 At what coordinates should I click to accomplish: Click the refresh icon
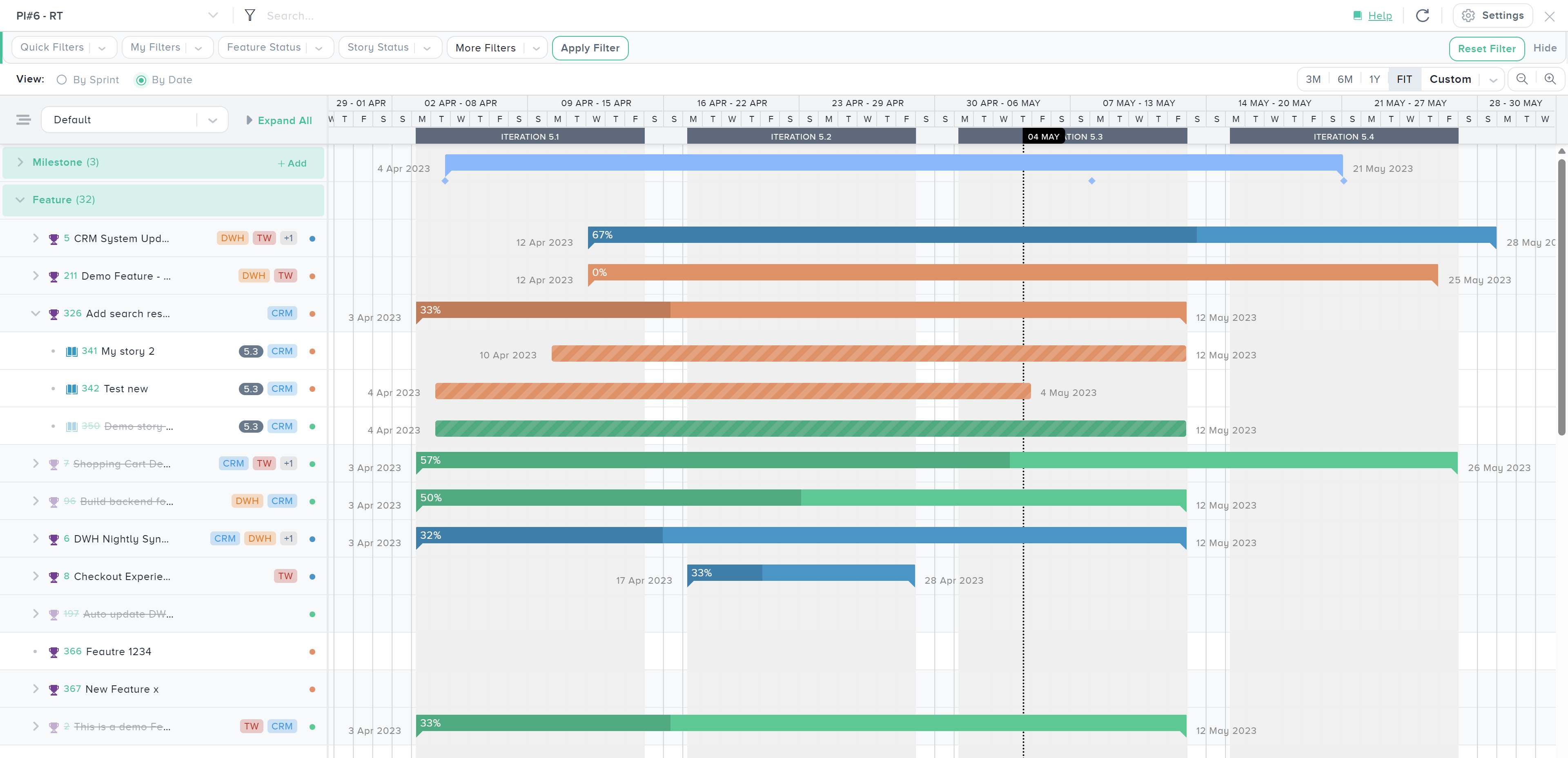point(1422,16)
